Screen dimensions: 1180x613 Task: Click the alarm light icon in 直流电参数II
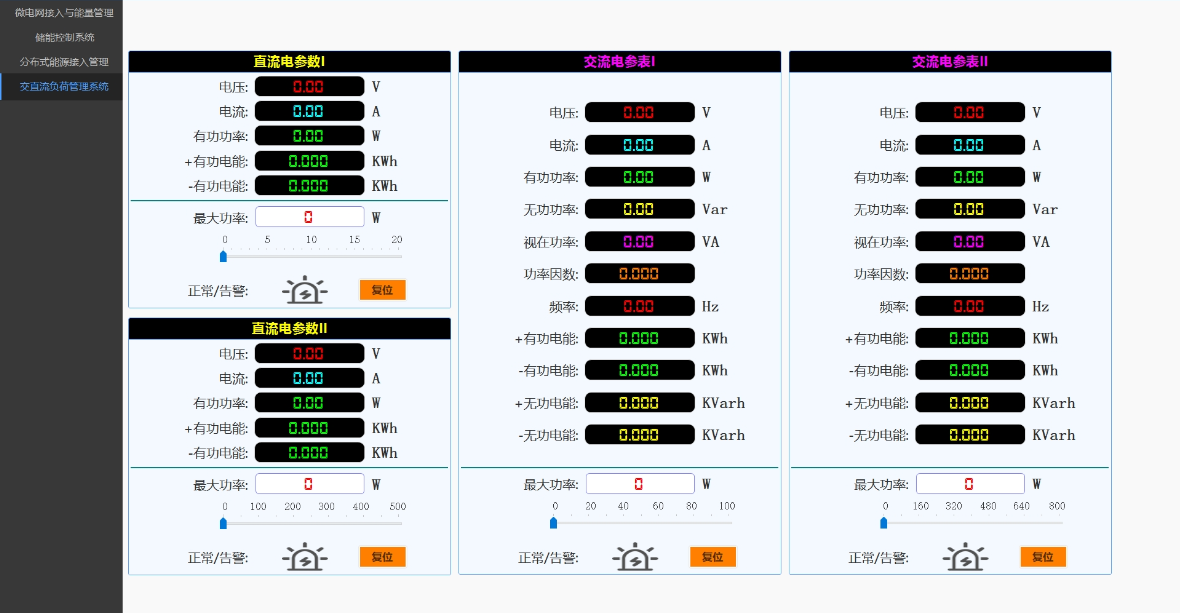[304, 558]
